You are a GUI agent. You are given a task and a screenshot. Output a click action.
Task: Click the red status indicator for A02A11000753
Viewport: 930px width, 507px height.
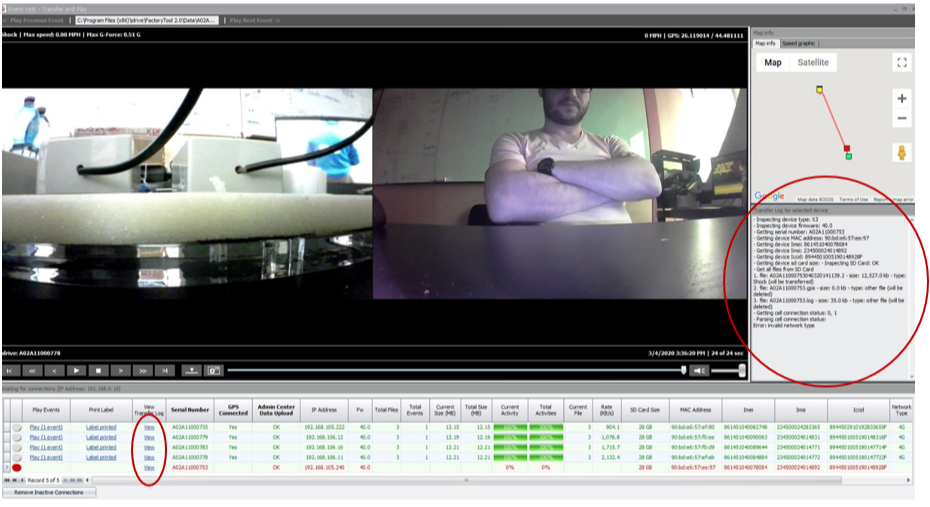(x=17, y=467)
